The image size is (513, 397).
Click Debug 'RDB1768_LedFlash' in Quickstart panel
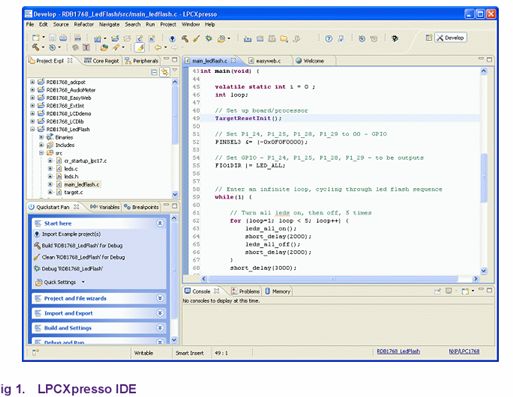pyautogui.click(x=72, y=268)
